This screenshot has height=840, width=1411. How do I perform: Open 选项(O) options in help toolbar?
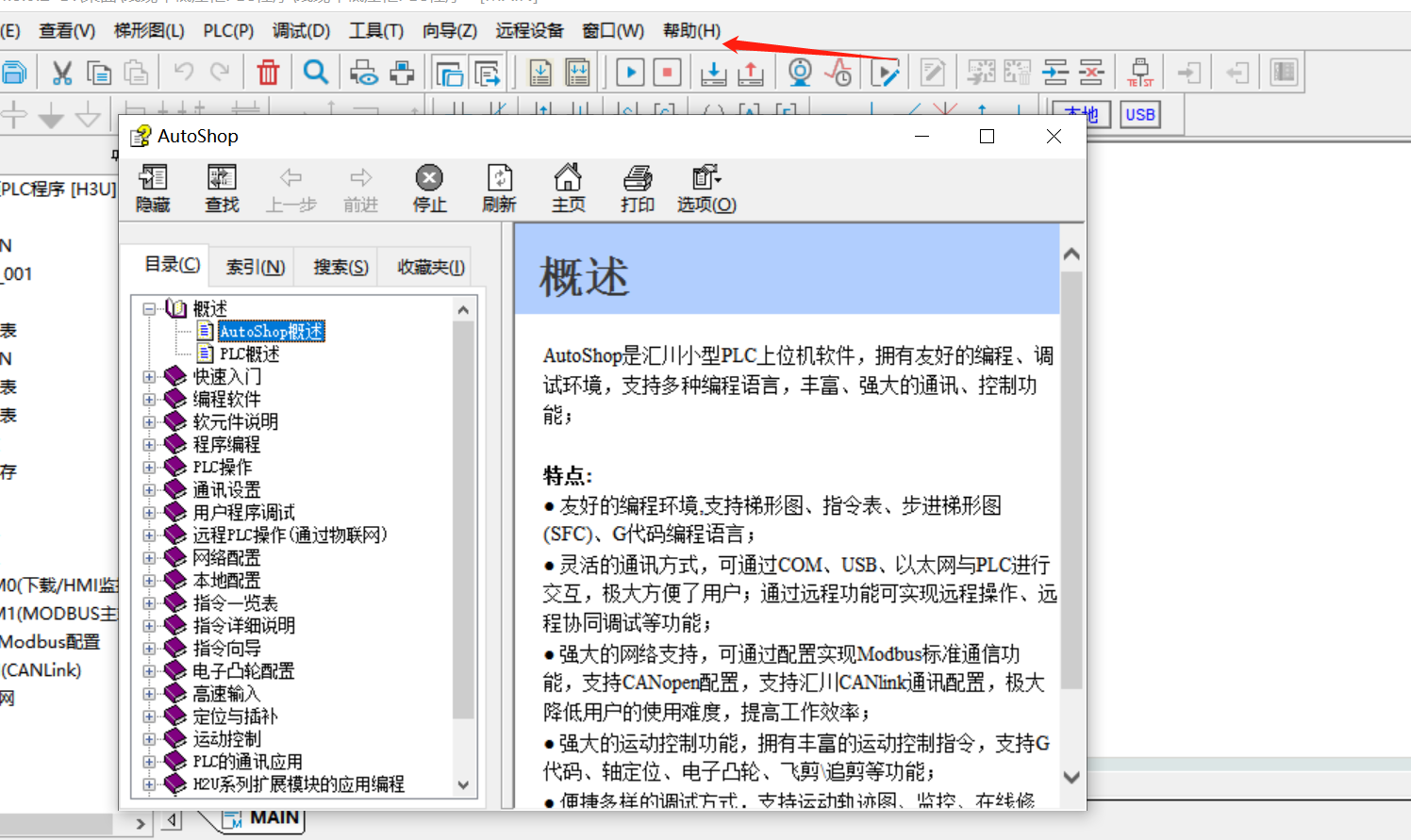[706, 189]
